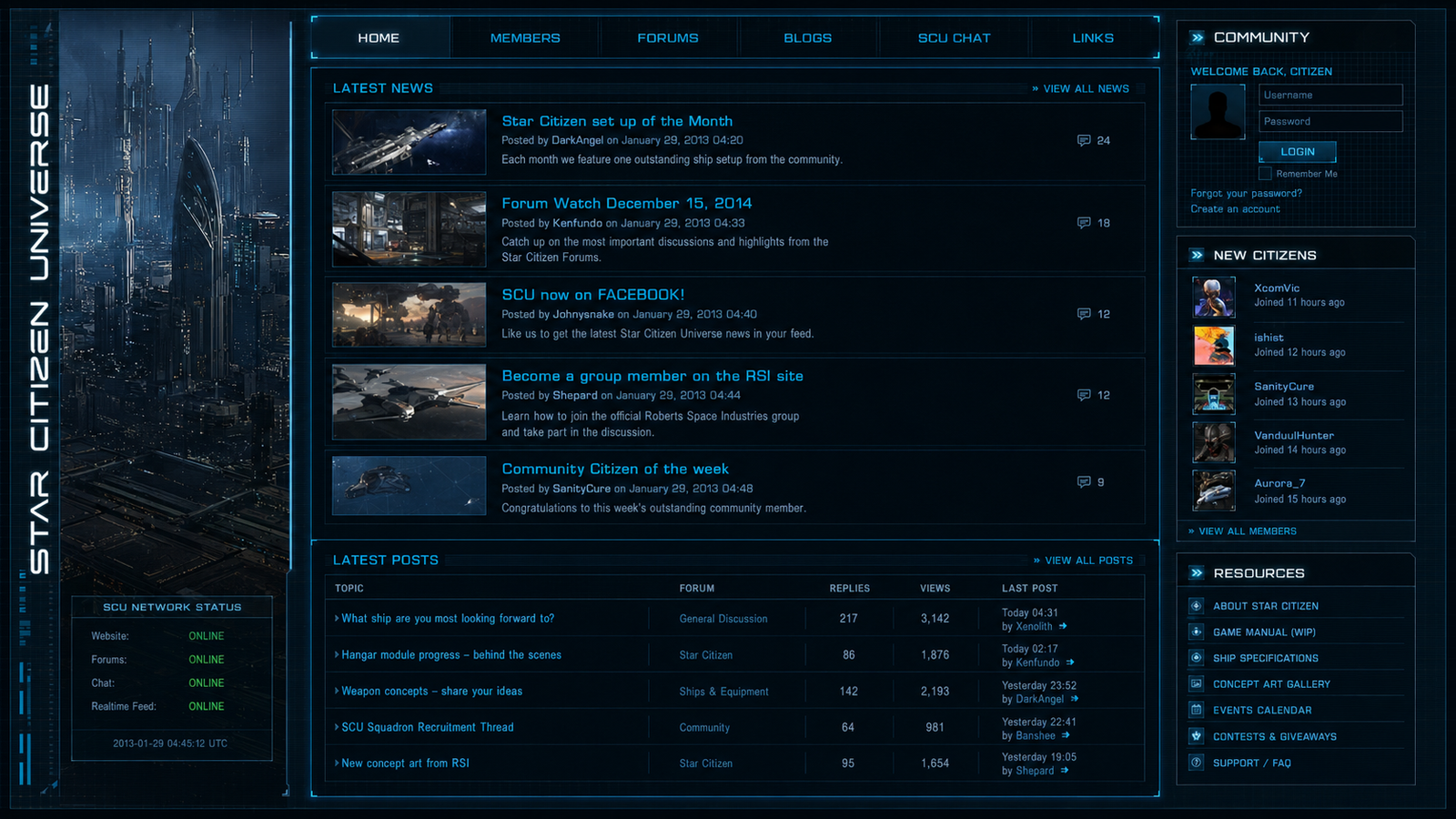
Task: Open comments icon for Star Citizen set up of the Month
Action: coord(1084,141)
